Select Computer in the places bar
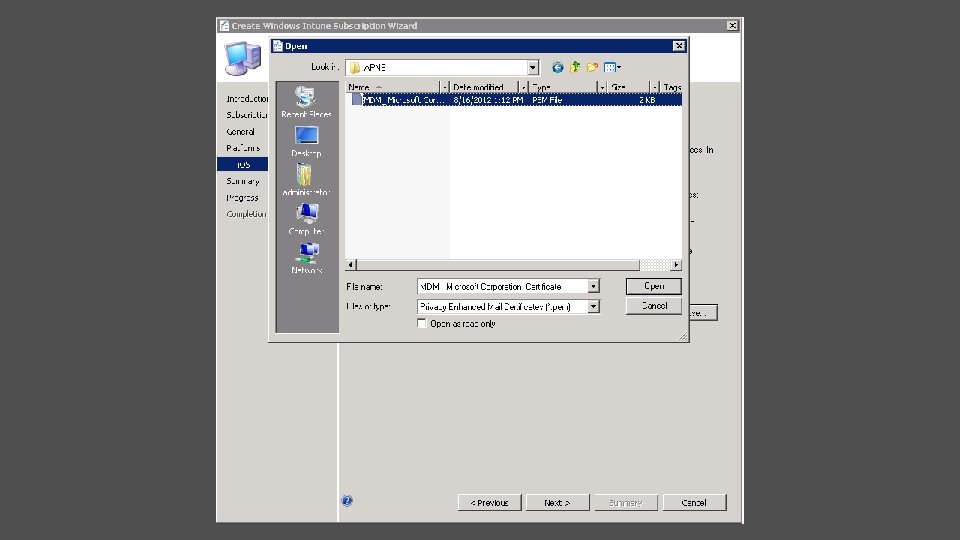Image resolution: width=960 pixels, height=540 pixels. coord(306,219)
